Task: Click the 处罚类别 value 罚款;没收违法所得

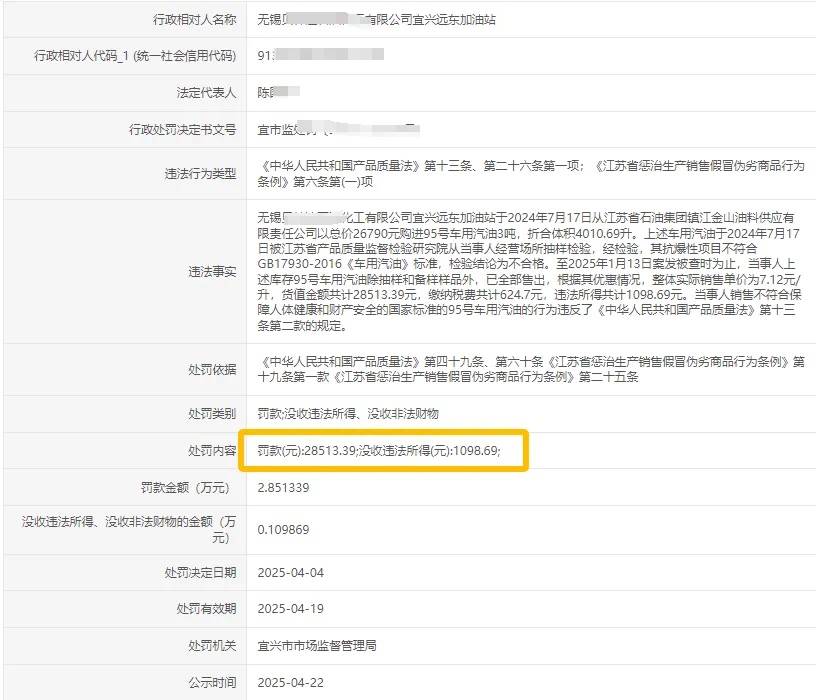Action: coord(347,413)
